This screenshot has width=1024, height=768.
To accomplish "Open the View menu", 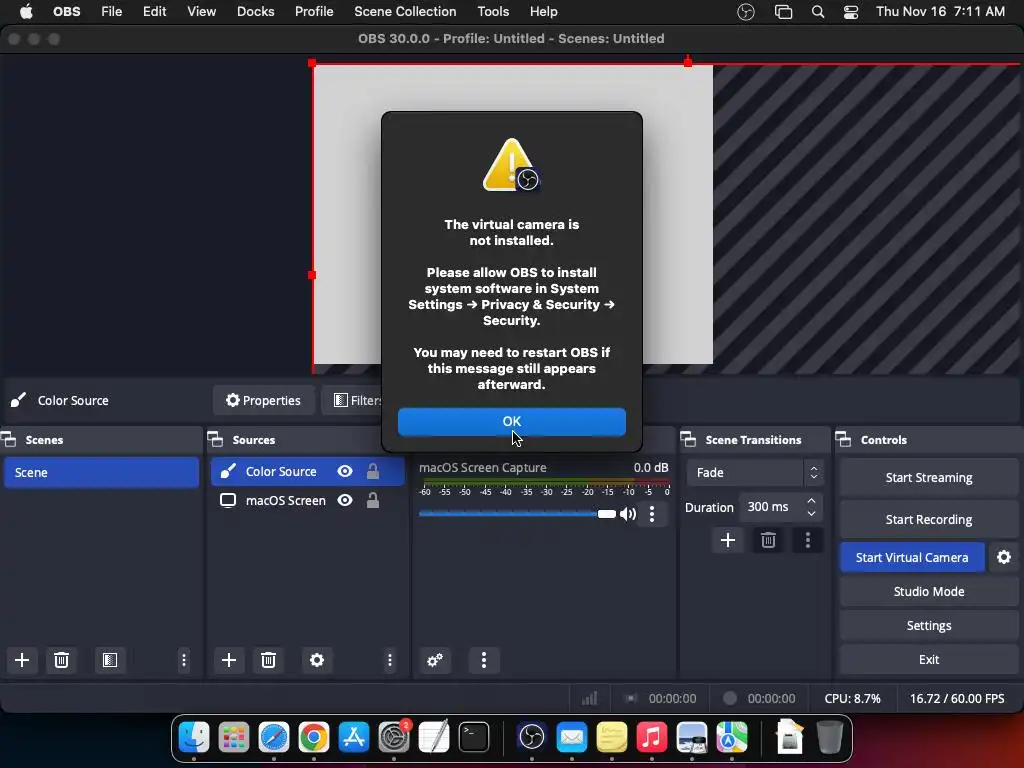I will 201,12.
